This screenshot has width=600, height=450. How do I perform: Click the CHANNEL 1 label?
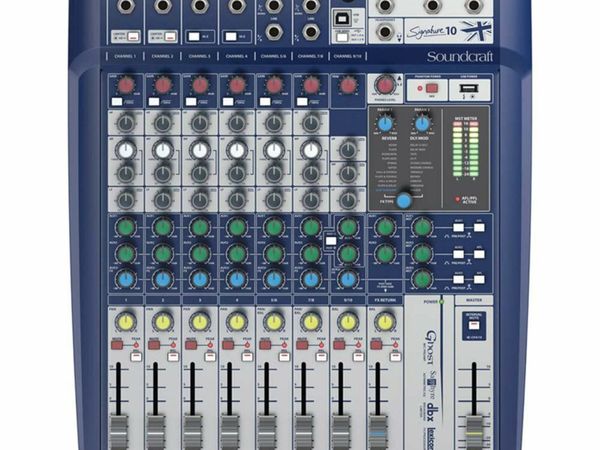pos(125,56)
